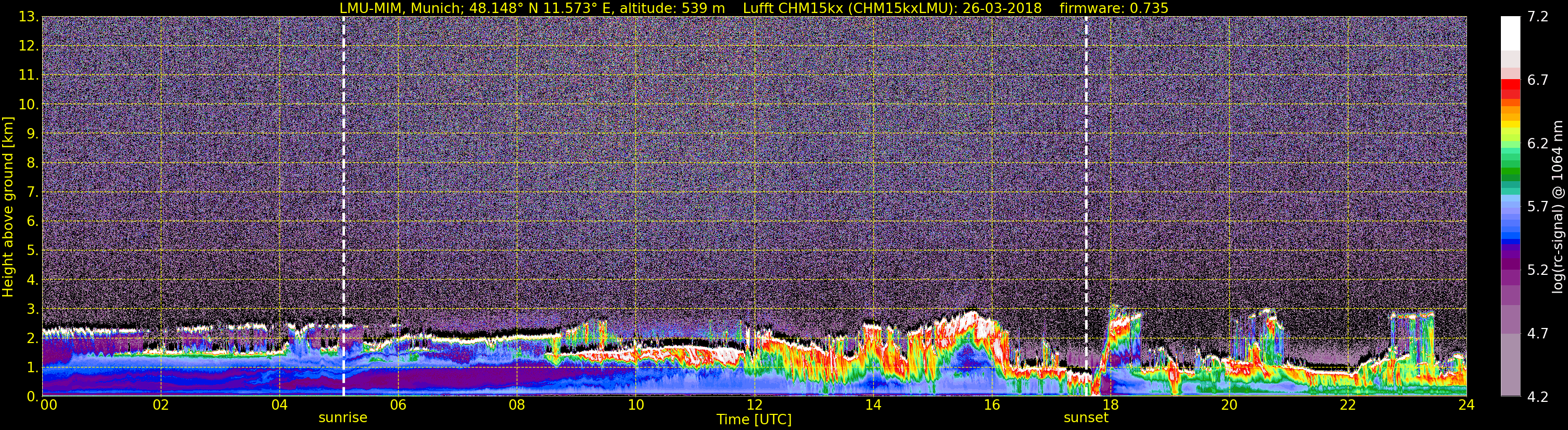Screen dimensions: 1568x430
Task: Click the '3.' height axis tick label
Action: [x=32, y=309]
